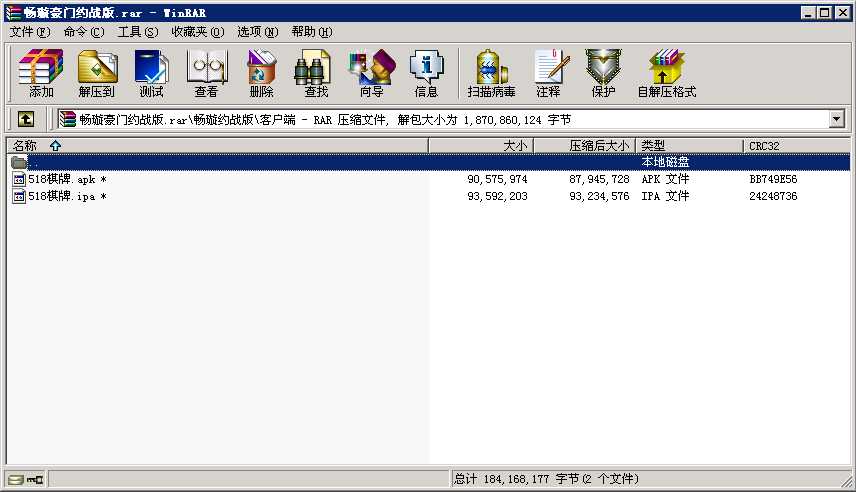The height and width of the screenshot is (492, 856).
Task: Open the Comment (注释) tool
Action: coord(549,73)
